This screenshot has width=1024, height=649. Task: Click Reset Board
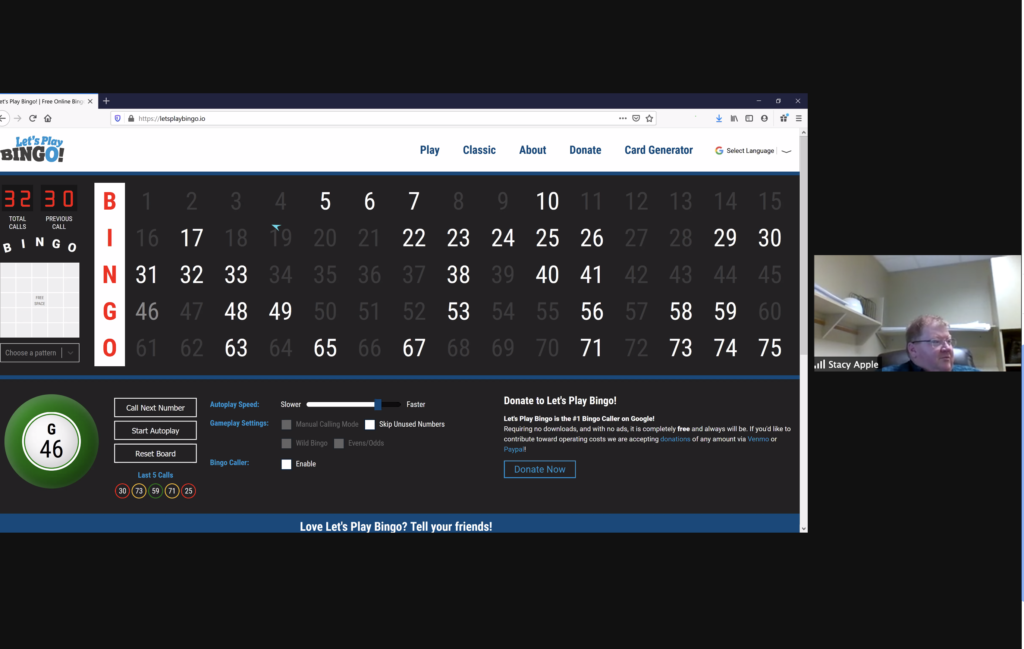point(155,453)
